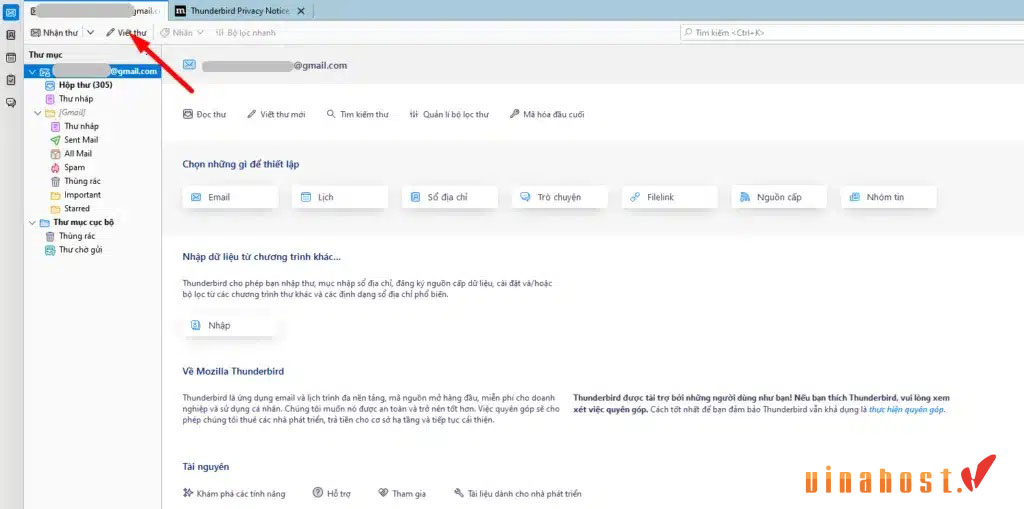Collapse the gmail.com account folder tree

pos(32,71)
